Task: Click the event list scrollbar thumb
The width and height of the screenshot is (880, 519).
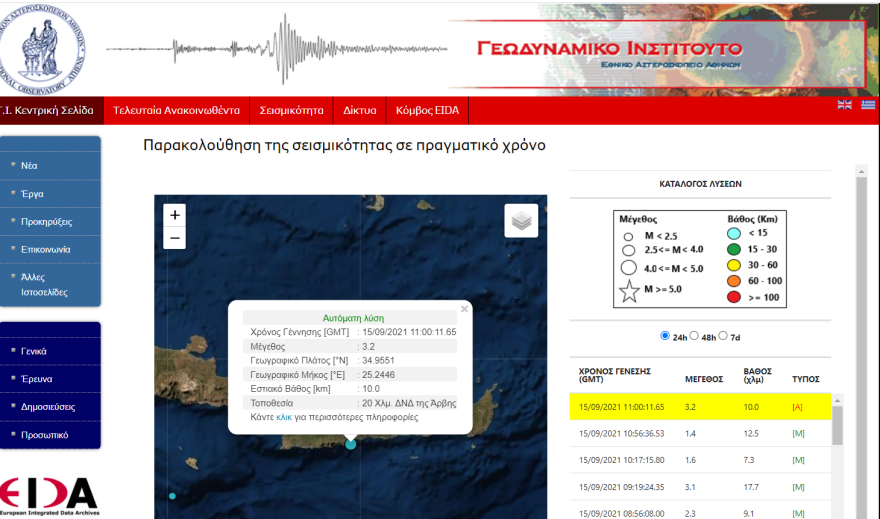Action: [x=837, y=425]
